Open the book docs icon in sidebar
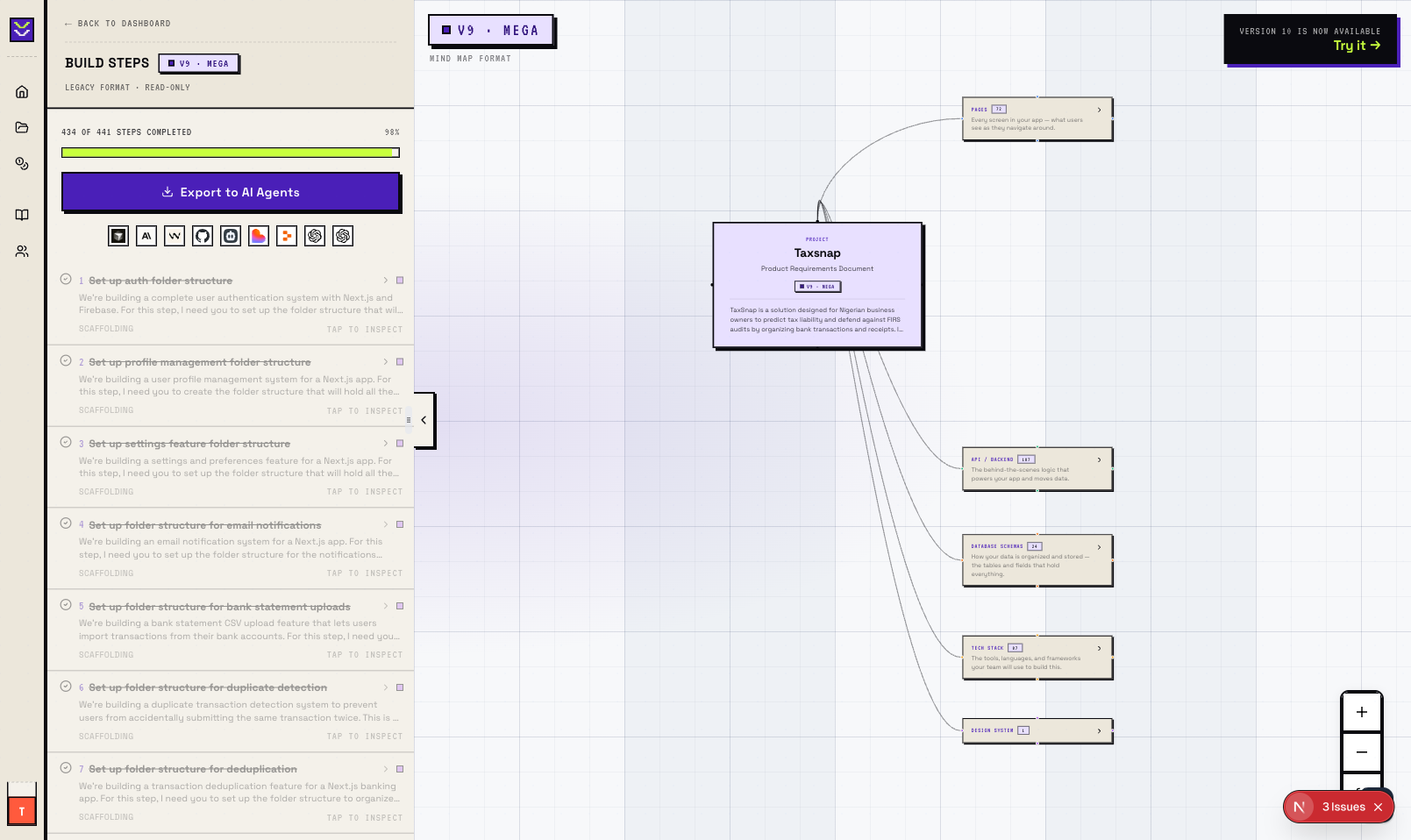This screenshot has width=1411, height=840. (x=22, y=215)
